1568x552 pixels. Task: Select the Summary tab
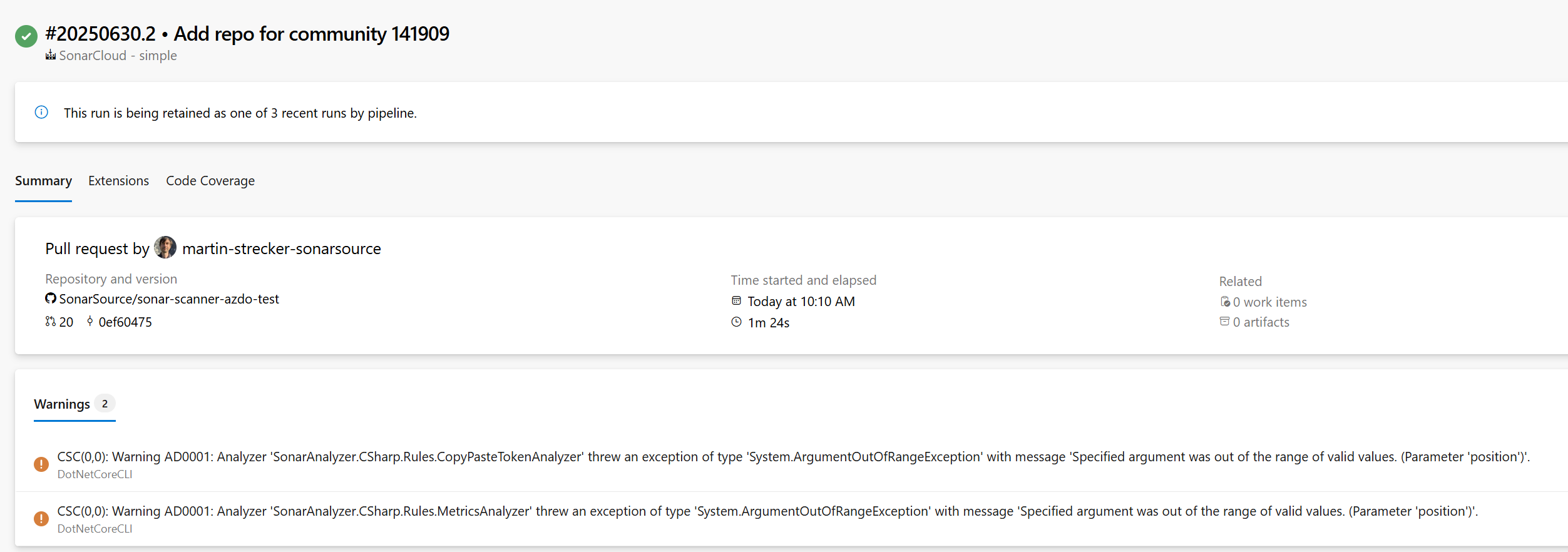pos(43,181)
